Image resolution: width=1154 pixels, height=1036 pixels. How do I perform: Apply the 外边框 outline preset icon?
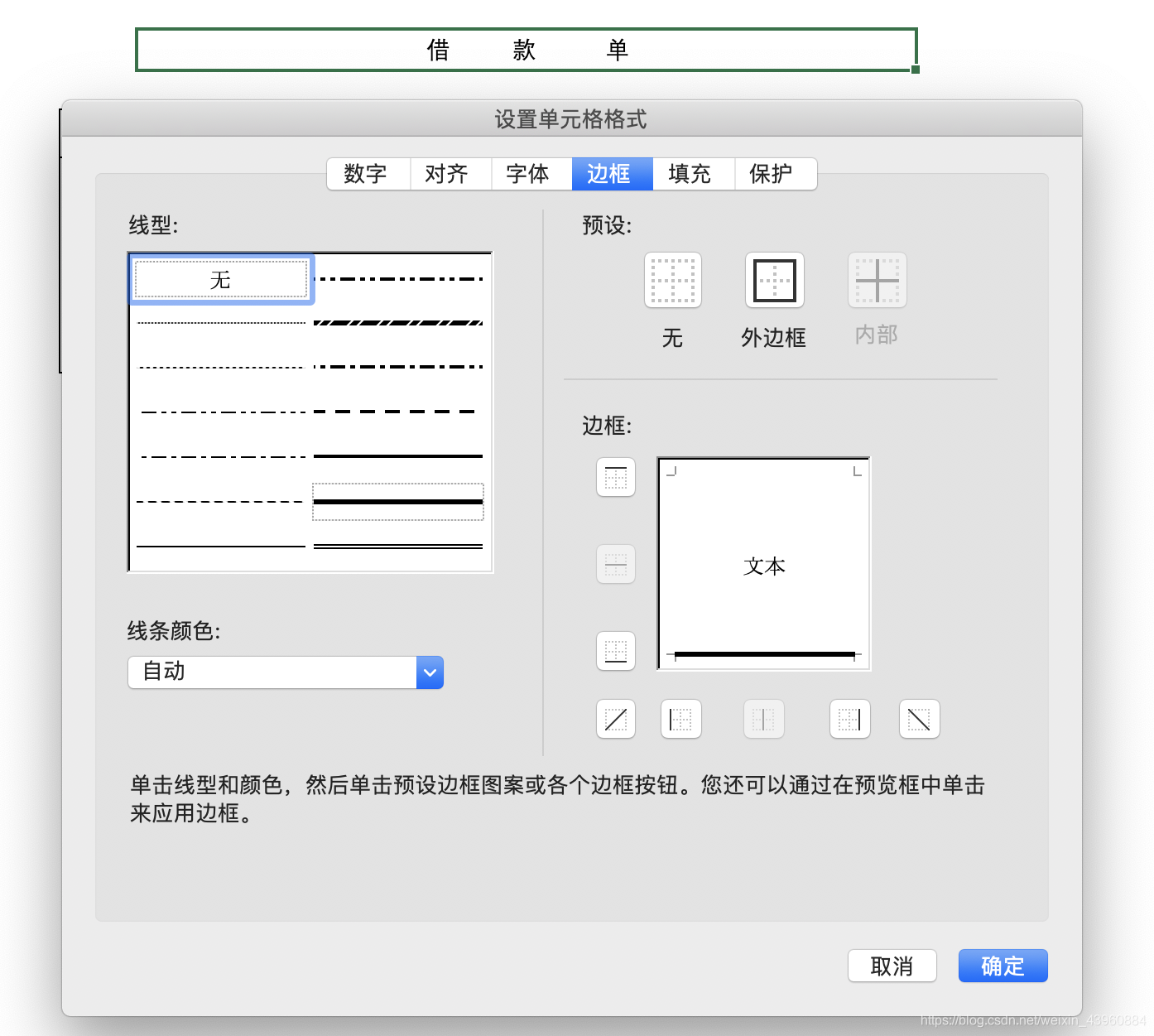775,281
